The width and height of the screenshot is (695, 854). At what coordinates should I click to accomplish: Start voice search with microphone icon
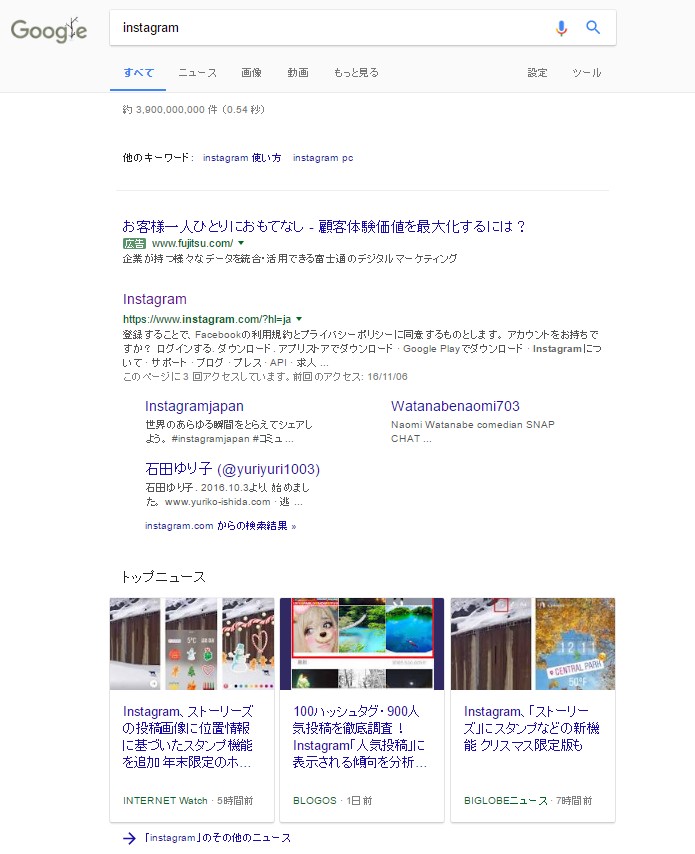(x=561, y=27)
